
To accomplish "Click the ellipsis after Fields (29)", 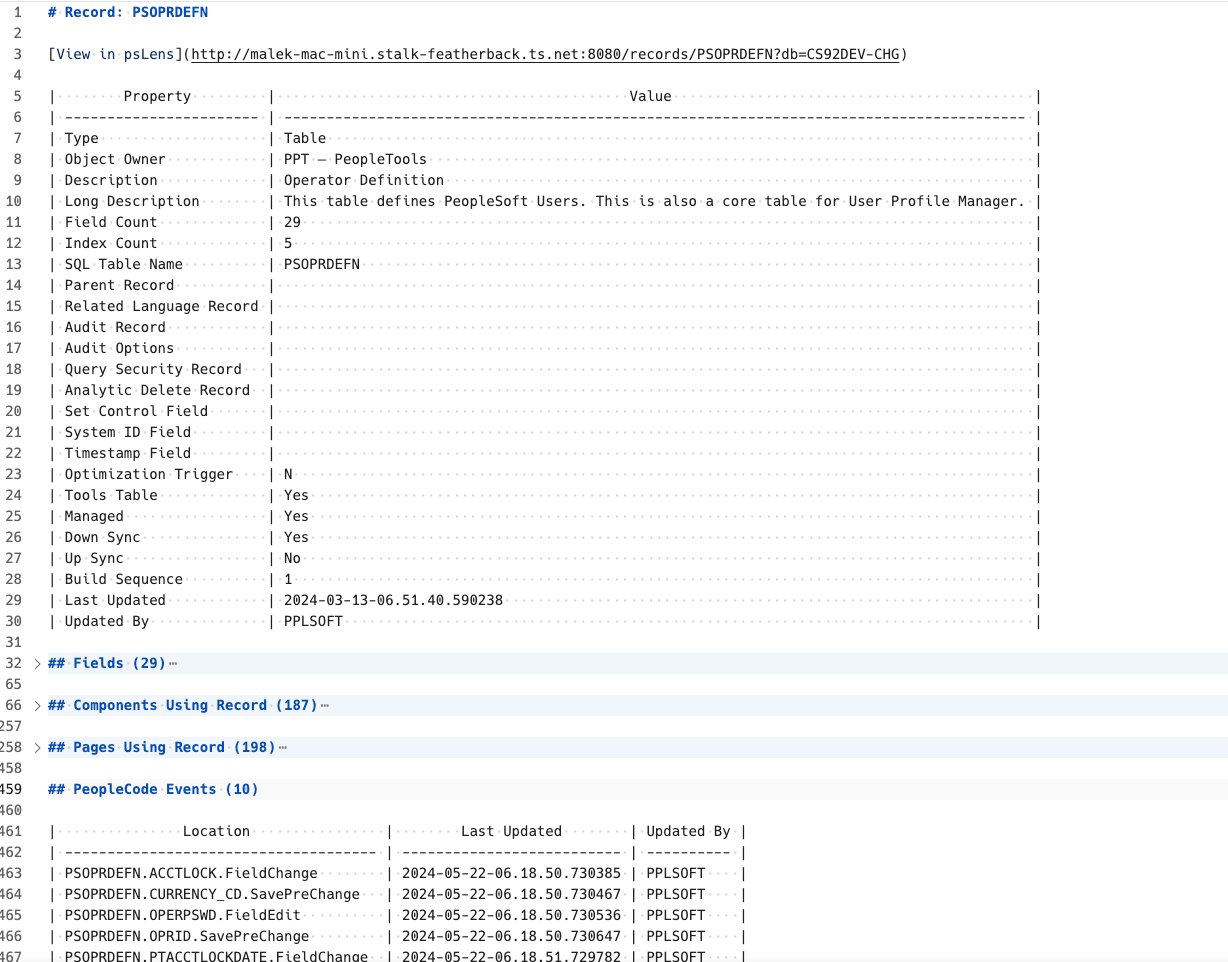I will pos(173,664).
